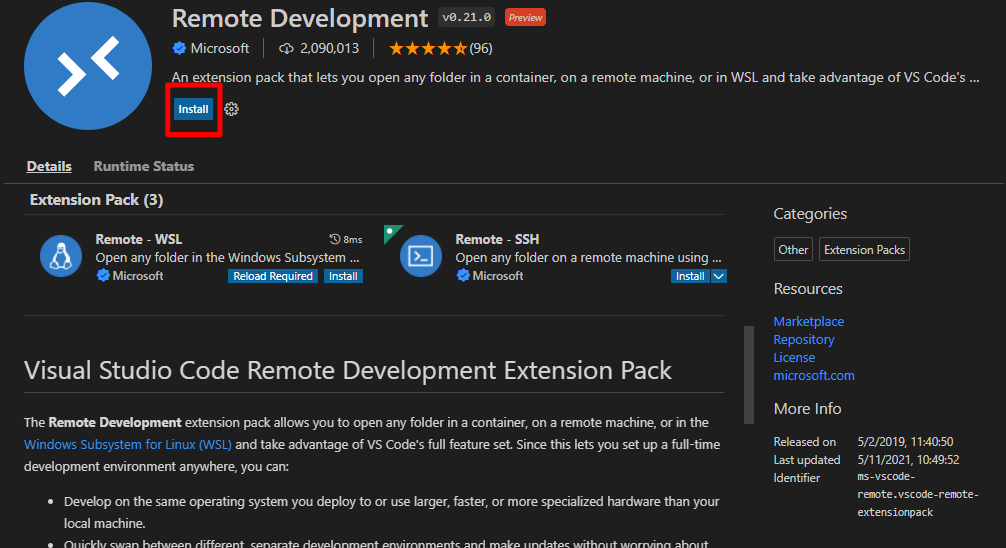1006x548 pixels.
Task: Open the Marketplace resource link
Action: pyautogui.click(x=808, y=321)
